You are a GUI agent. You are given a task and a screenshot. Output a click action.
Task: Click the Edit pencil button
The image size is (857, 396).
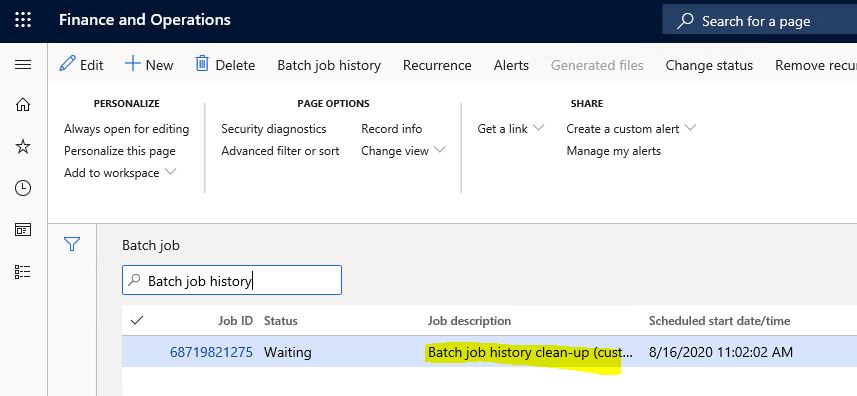[81, 65]
